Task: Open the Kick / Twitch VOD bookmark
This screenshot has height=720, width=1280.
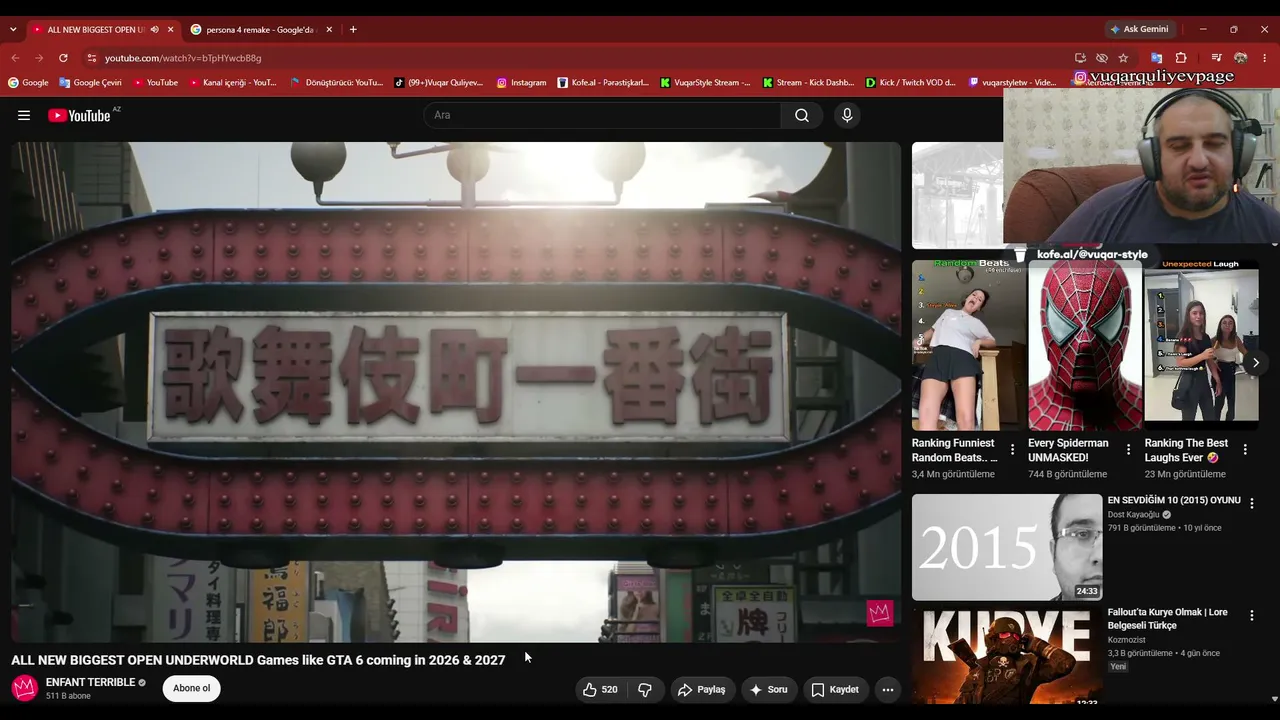Action: point(911,82)
